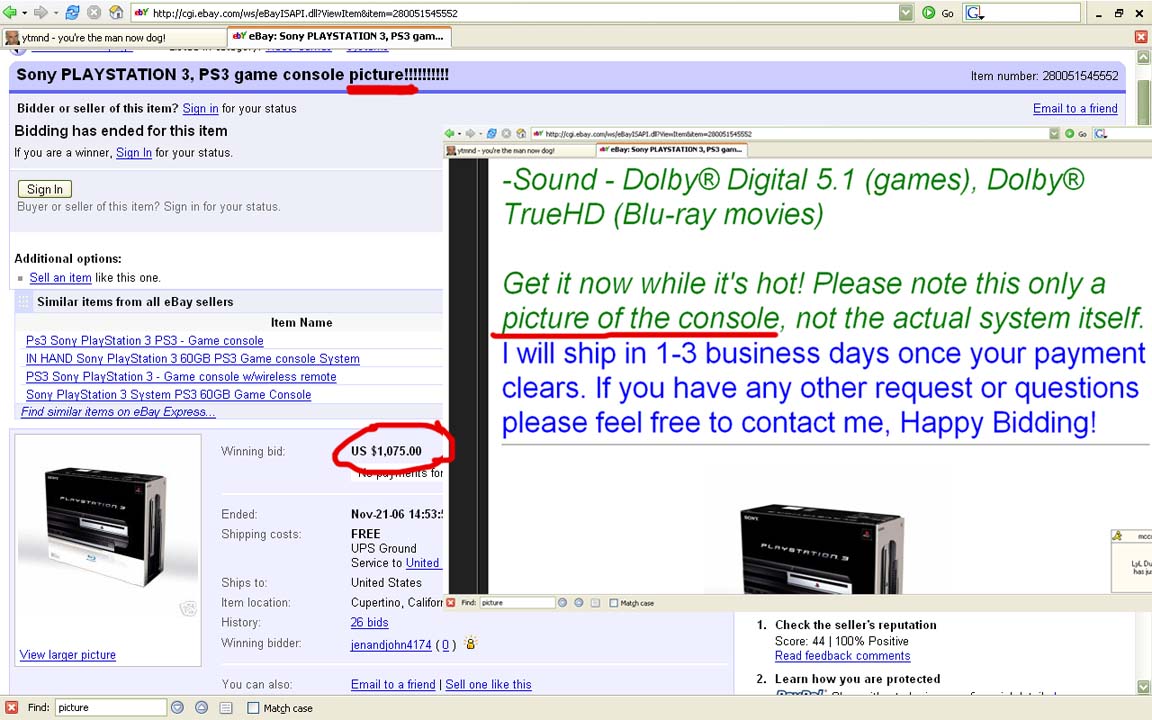The width and height of the screenshot is (1152, 720).
Task: Click 'Sell one like this' link
Action: (x=488, y=684)
